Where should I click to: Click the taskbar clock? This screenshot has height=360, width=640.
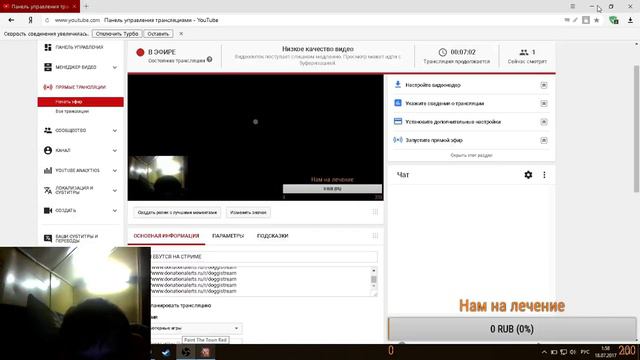point(606,352)
